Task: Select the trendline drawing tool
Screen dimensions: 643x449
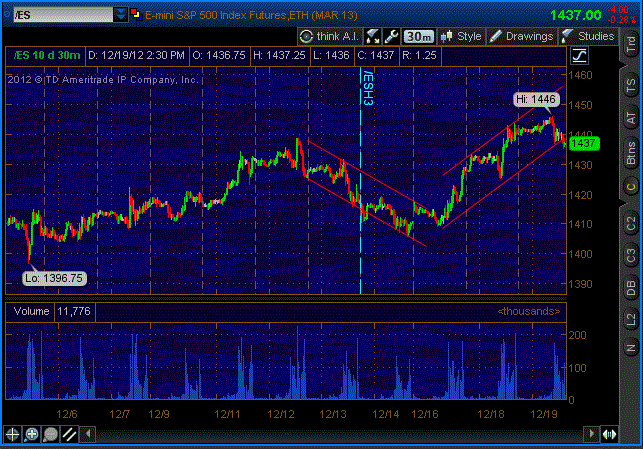Action: pos(69,434)
